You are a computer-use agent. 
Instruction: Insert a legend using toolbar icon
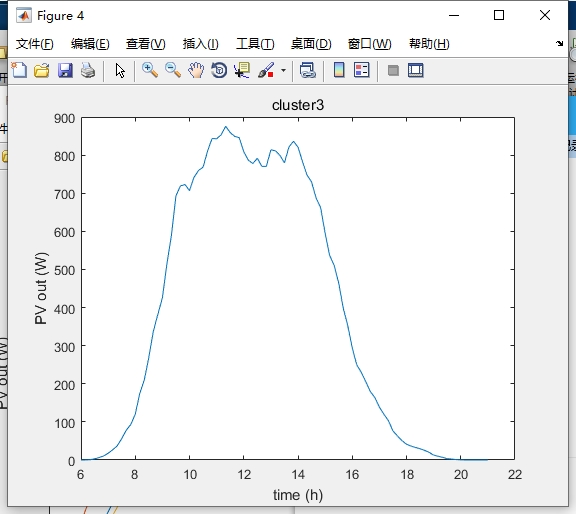pos(361,70)
